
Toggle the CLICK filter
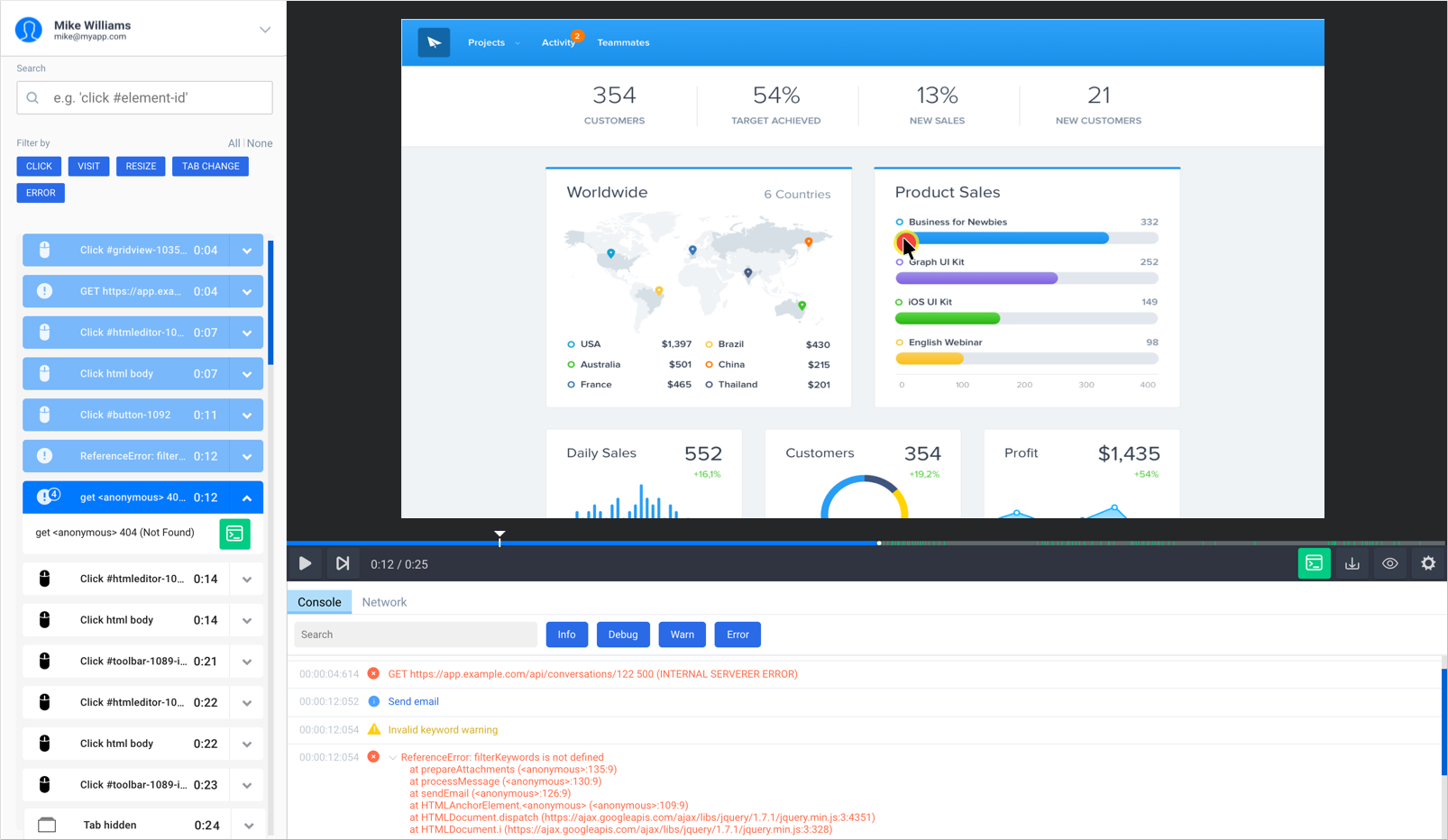[39, 166]
